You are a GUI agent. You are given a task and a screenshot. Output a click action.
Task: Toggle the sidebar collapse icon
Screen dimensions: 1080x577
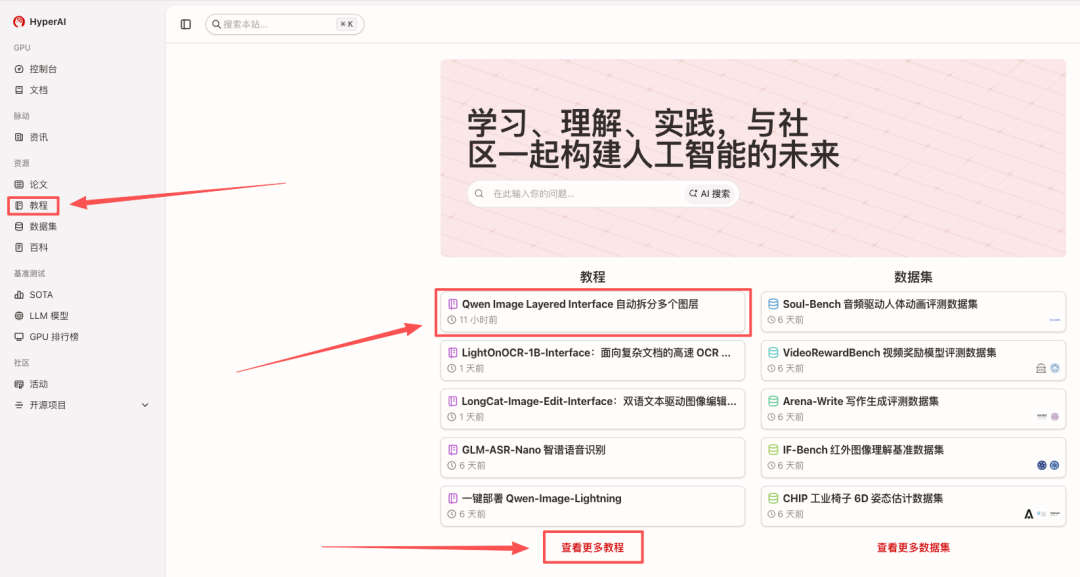tap(186, 24)
